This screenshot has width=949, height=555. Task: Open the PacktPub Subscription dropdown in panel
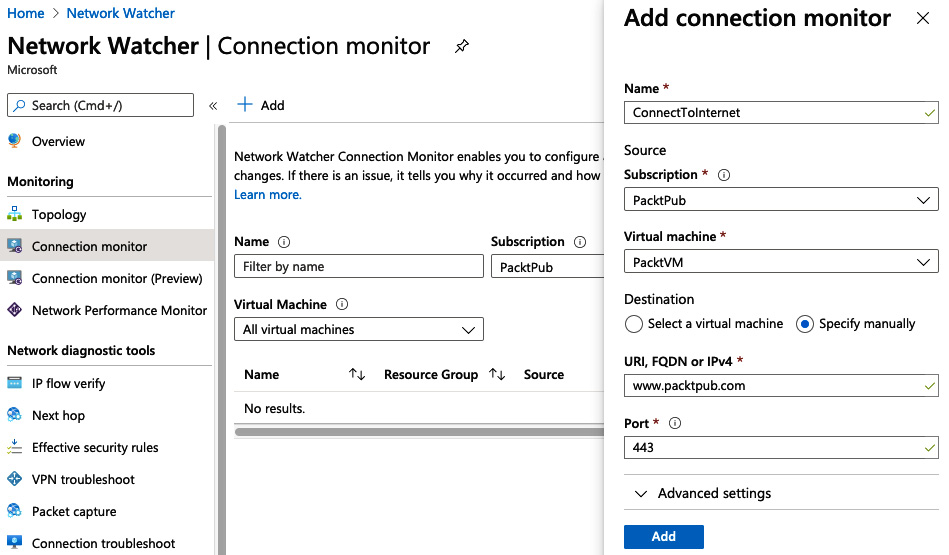click(781, 200)
